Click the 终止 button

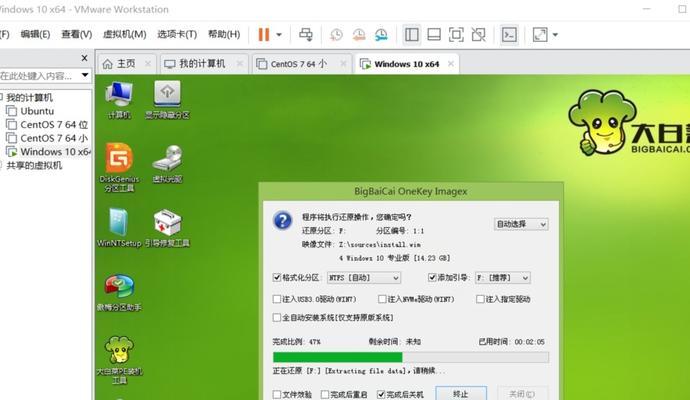(461, 394)
